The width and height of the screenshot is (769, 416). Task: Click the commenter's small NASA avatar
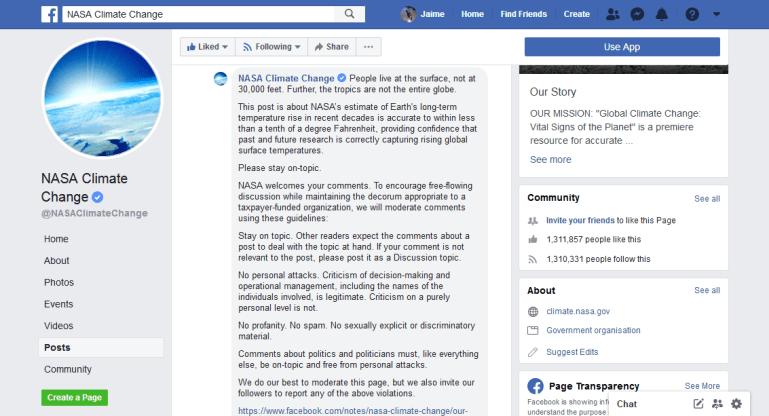click(221, 78)
